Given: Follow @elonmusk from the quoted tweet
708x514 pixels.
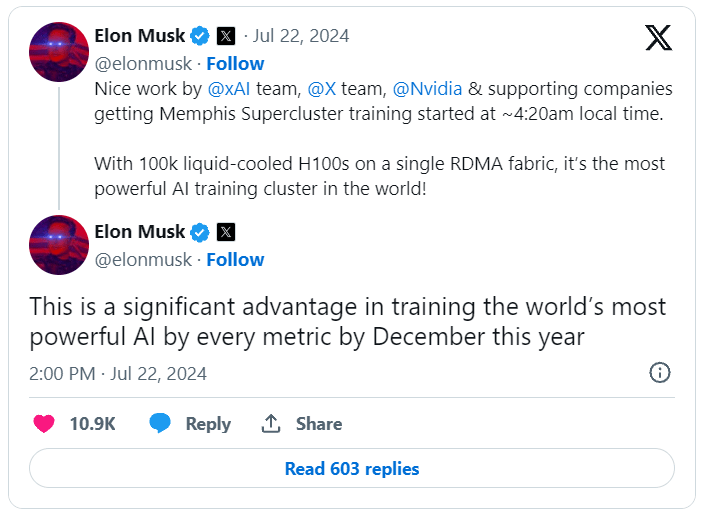Looking at the screenshot, I should pyautogui.click(x=235, y=64).
